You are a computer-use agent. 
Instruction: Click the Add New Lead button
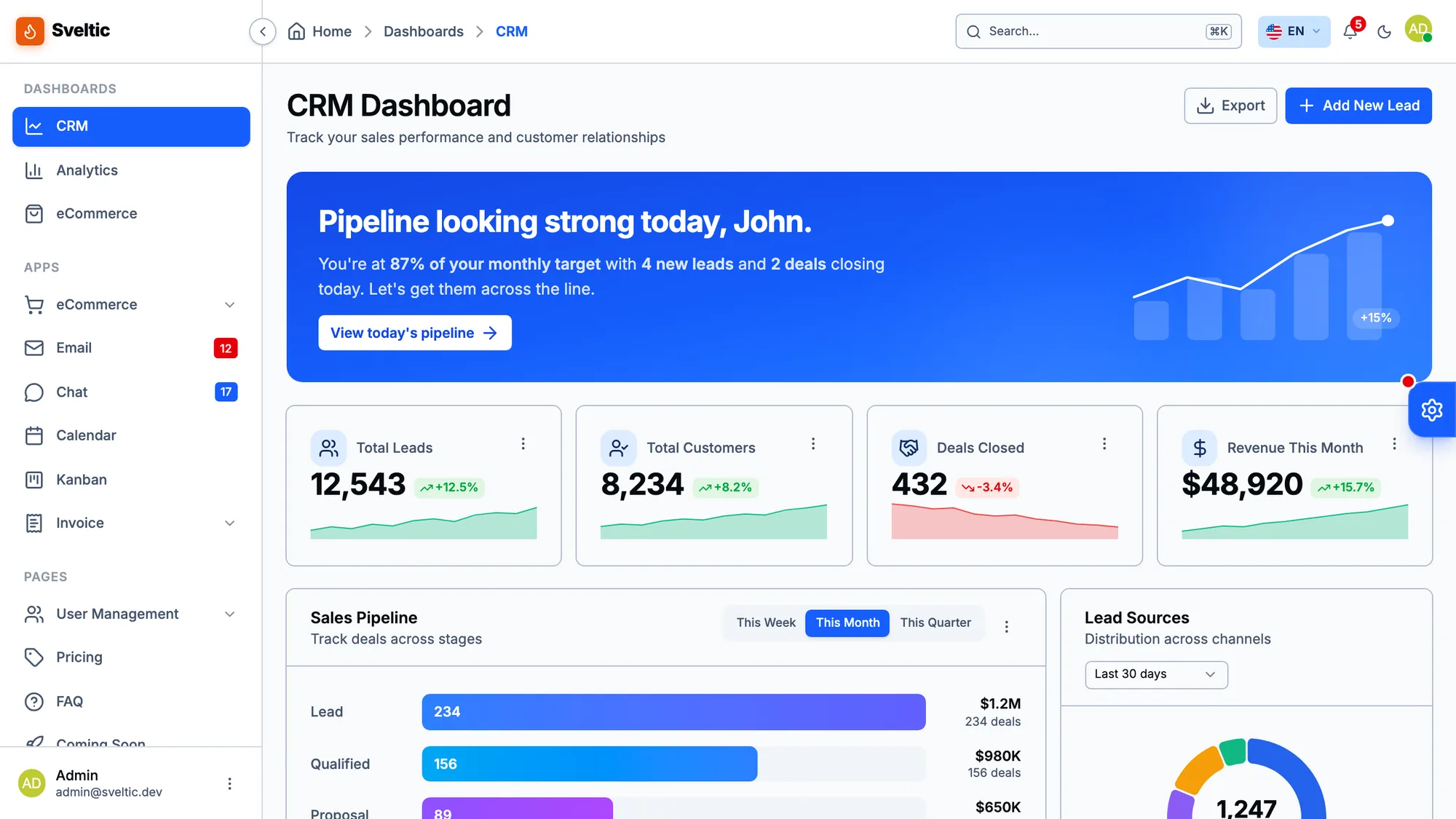(x=1358, y=106)
